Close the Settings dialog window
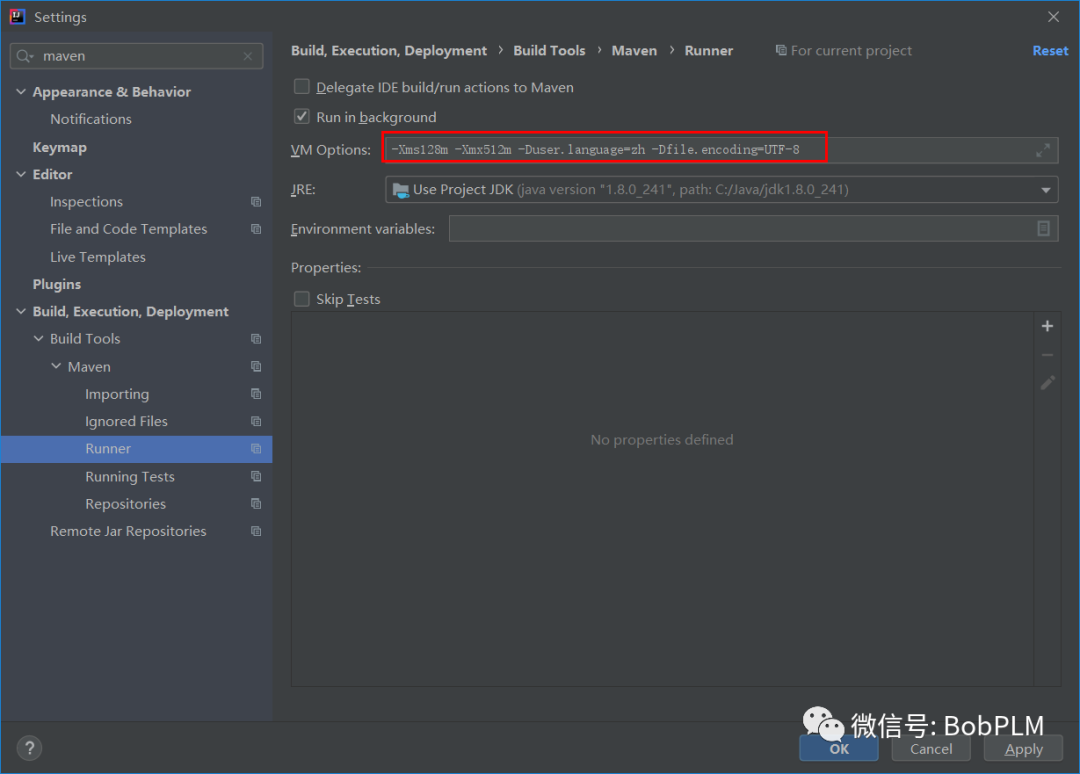The image size is (1080, 774). click(x=1053, y=17)
